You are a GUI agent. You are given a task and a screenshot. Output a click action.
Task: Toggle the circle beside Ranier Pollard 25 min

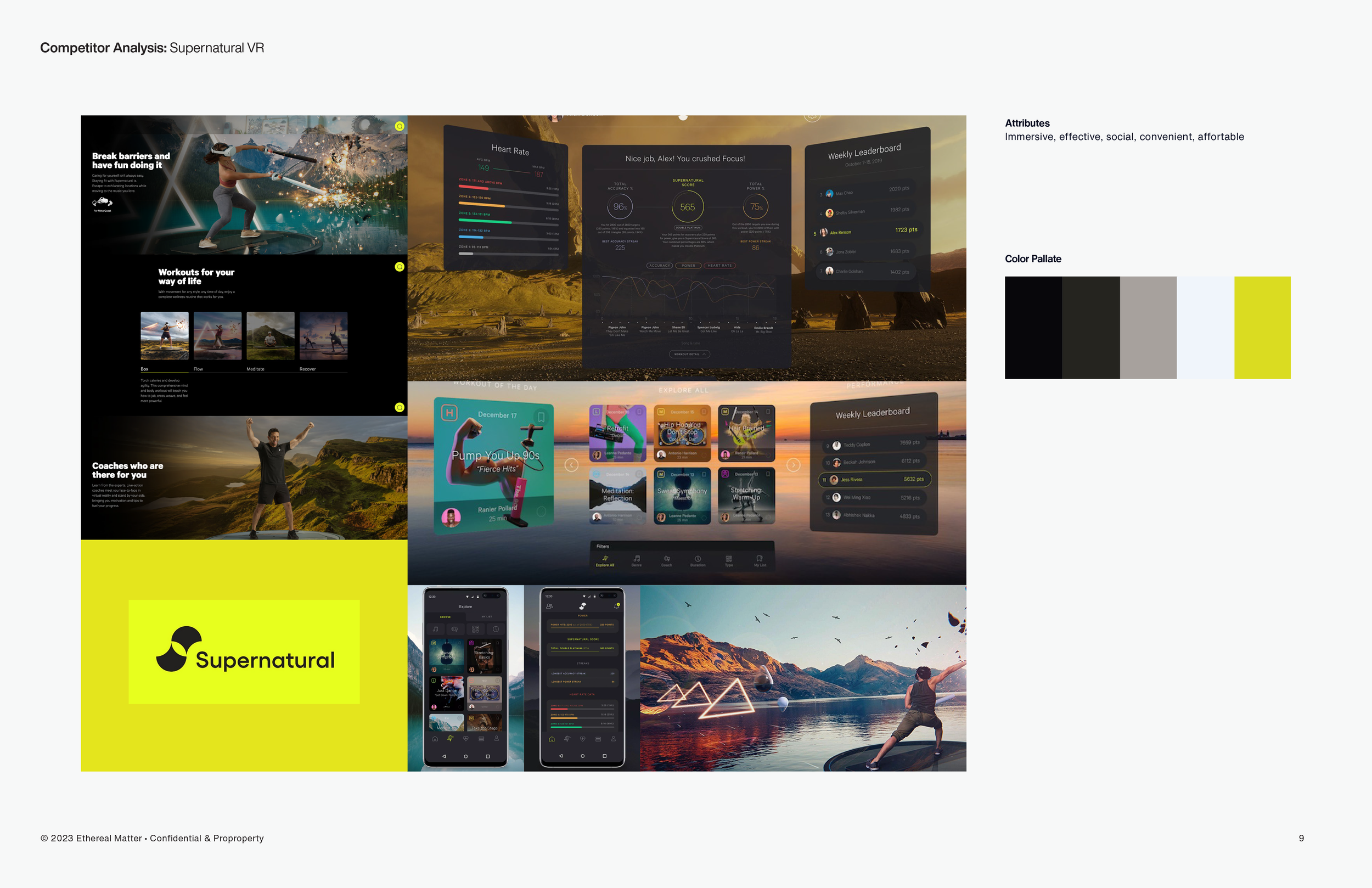(x=541, y=512)
